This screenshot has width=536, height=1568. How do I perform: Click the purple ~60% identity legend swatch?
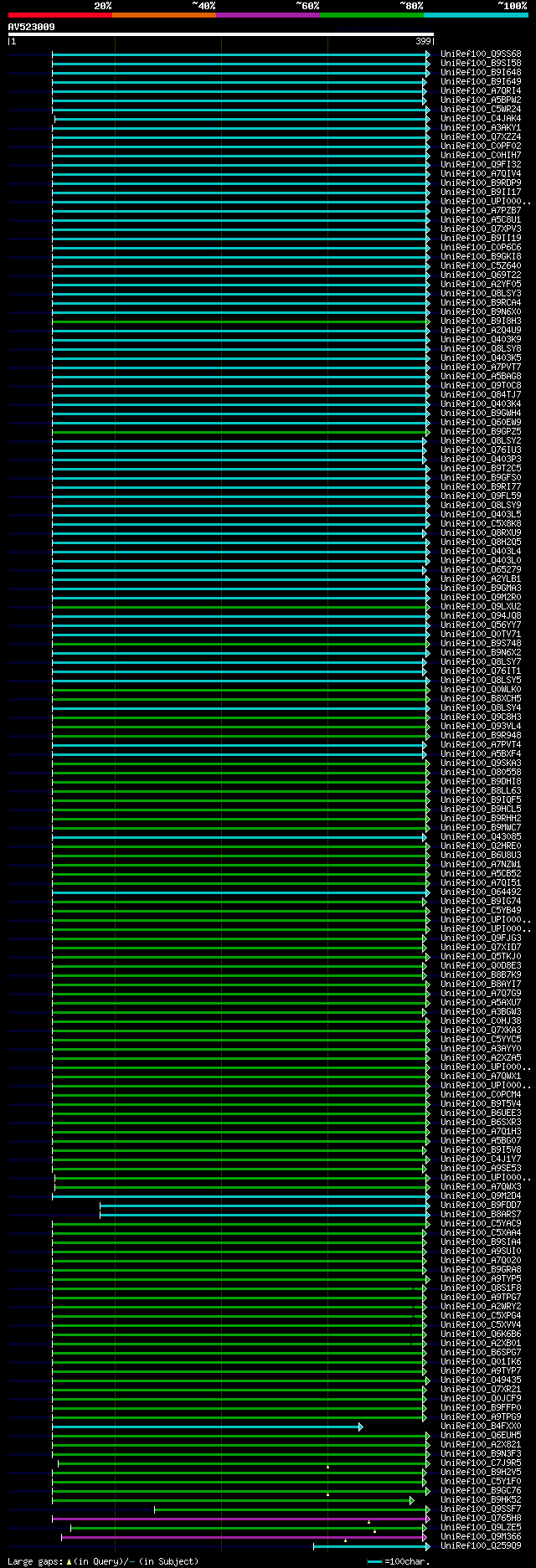click(x=267, y=15)
